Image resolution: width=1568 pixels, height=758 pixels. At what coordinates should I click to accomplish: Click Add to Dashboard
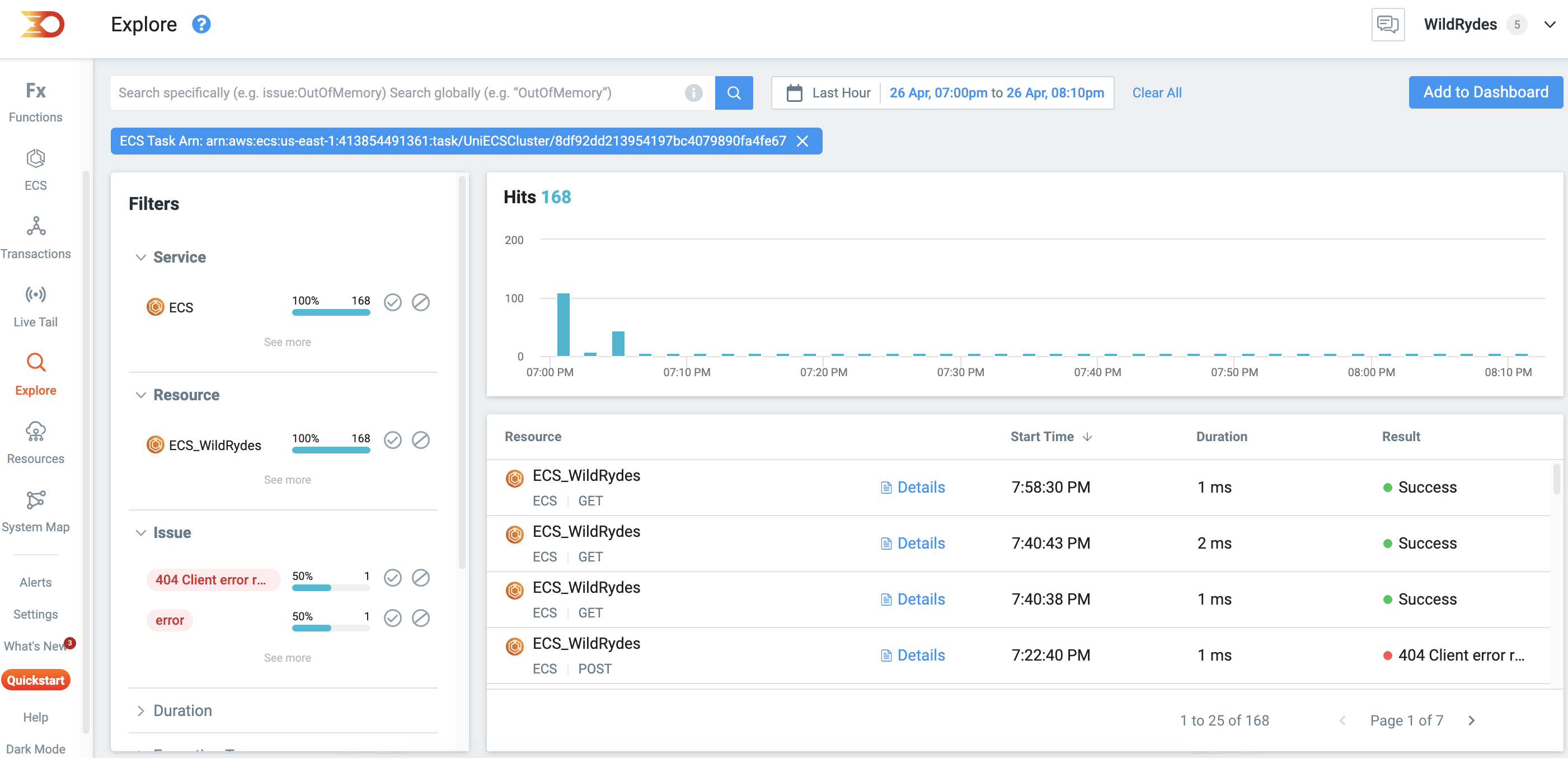point(1485,92)
